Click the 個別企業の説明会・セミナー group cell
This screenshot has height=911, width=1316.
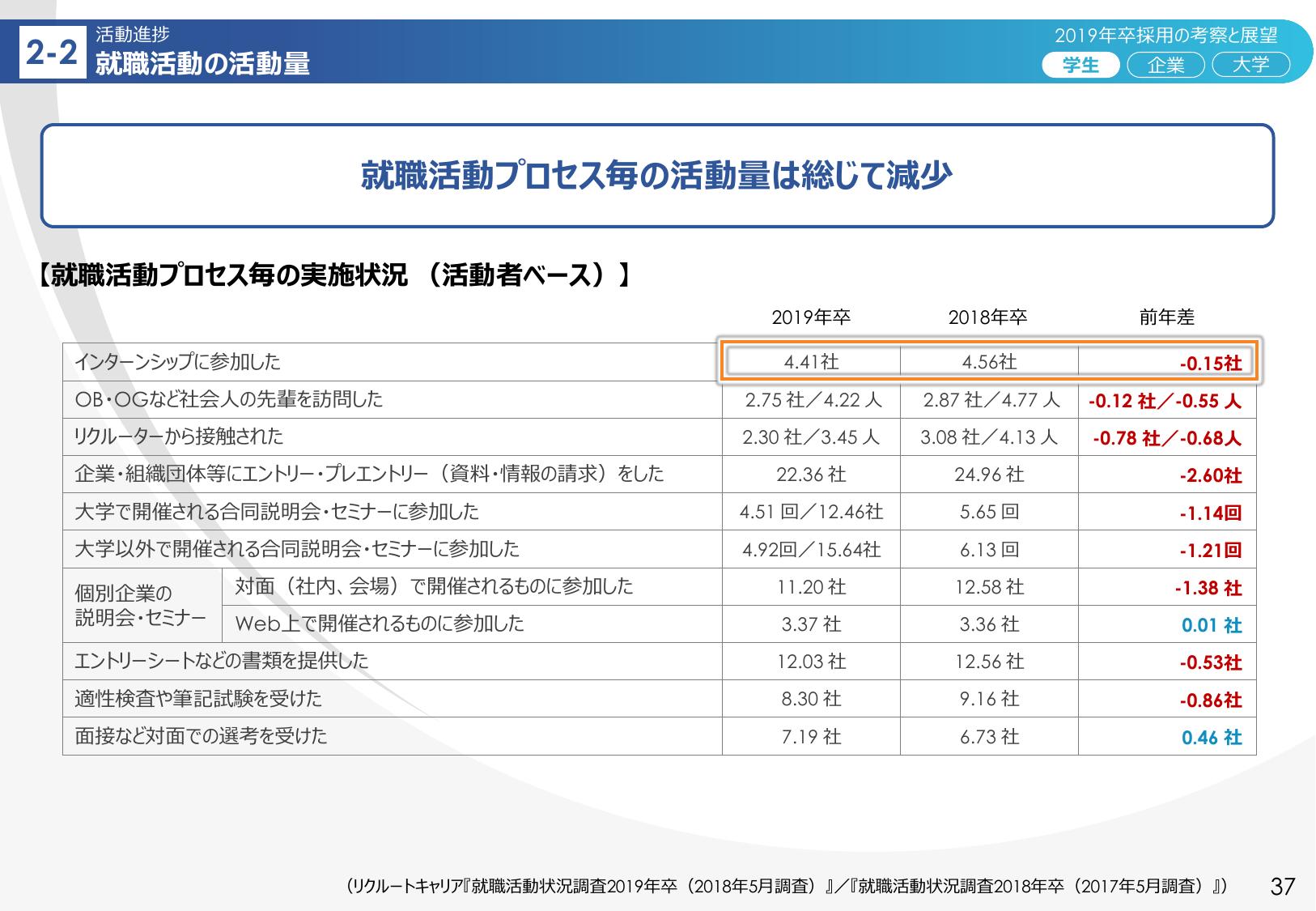141,606
